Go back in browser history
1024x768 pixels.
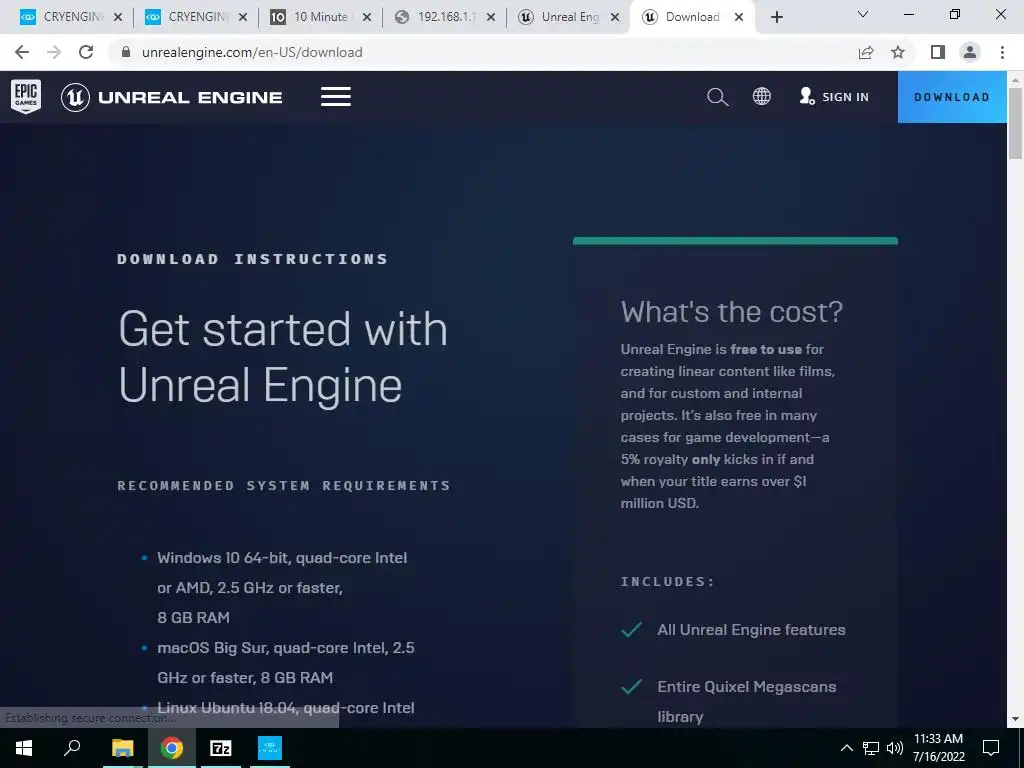(22, 52)
